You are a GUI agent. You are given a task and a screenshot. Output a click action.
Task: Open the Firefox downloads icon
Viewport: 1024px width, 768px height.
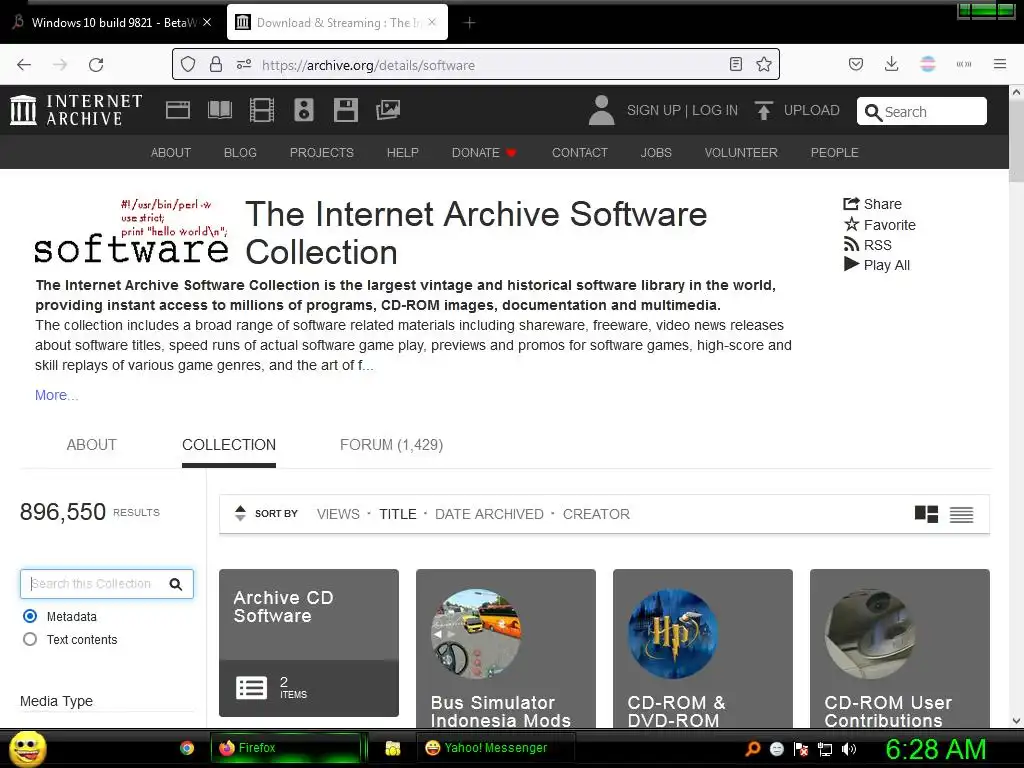coord(891,64)
